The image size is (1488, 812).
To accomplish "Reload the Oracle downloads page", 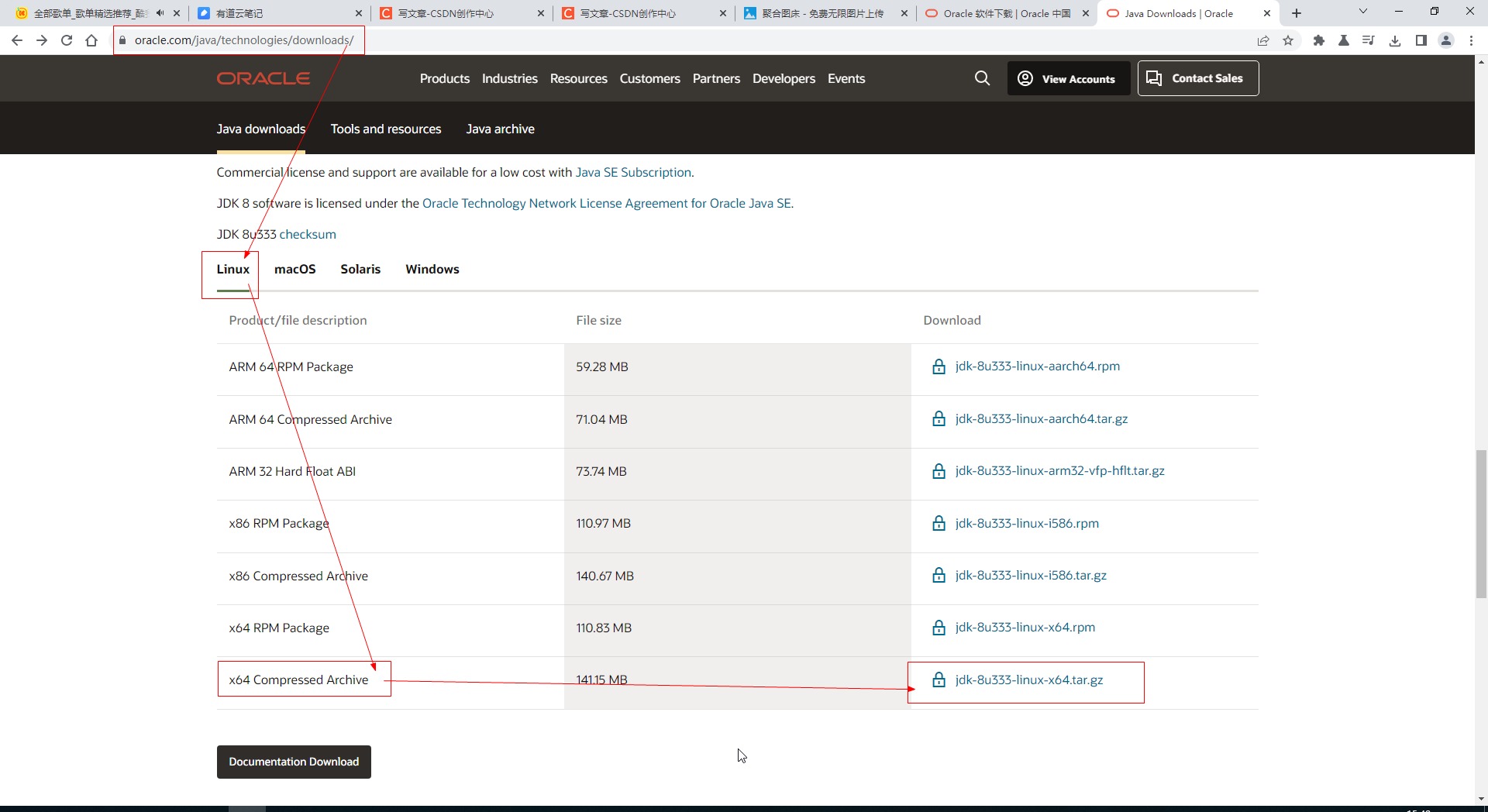I will coord(67,40).
